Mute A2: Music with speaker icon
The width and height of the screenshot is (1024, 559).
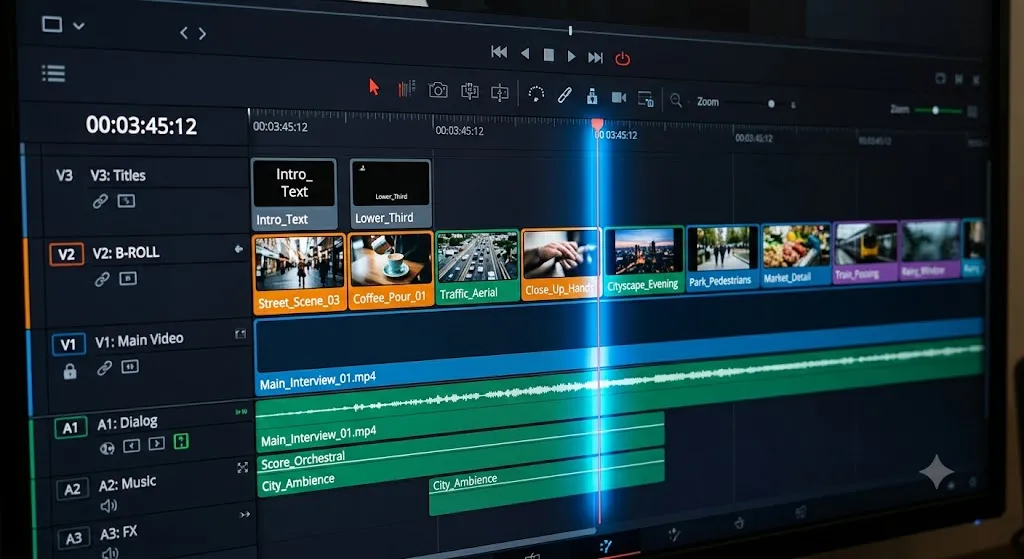pyautogui.click(x=108, y=505)
